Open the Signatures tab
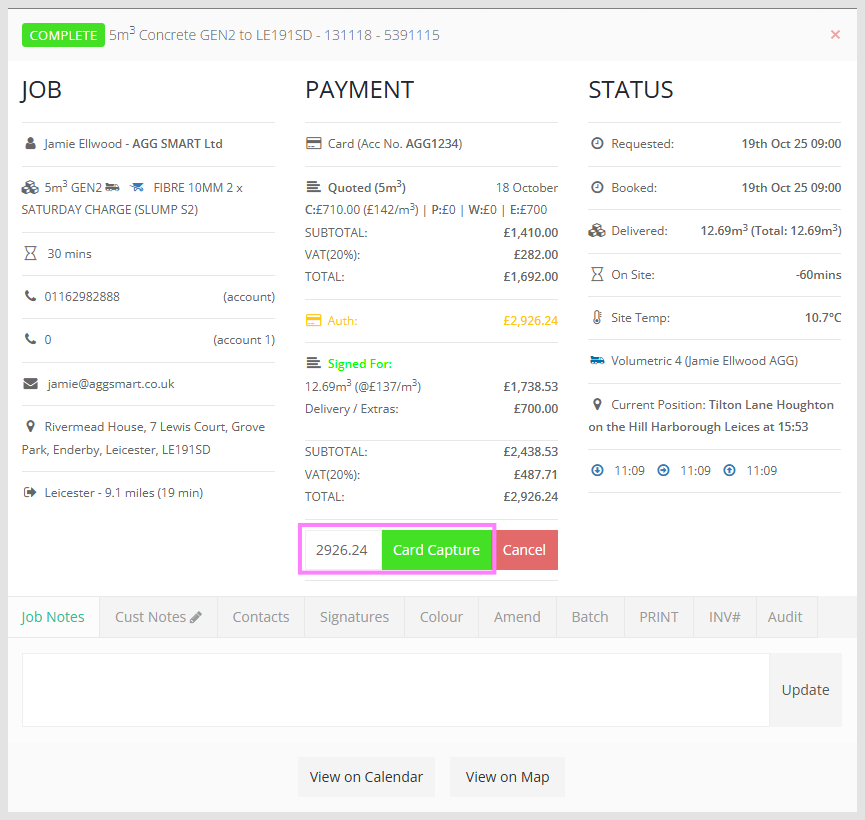865x820 pixels. point(354,617)
